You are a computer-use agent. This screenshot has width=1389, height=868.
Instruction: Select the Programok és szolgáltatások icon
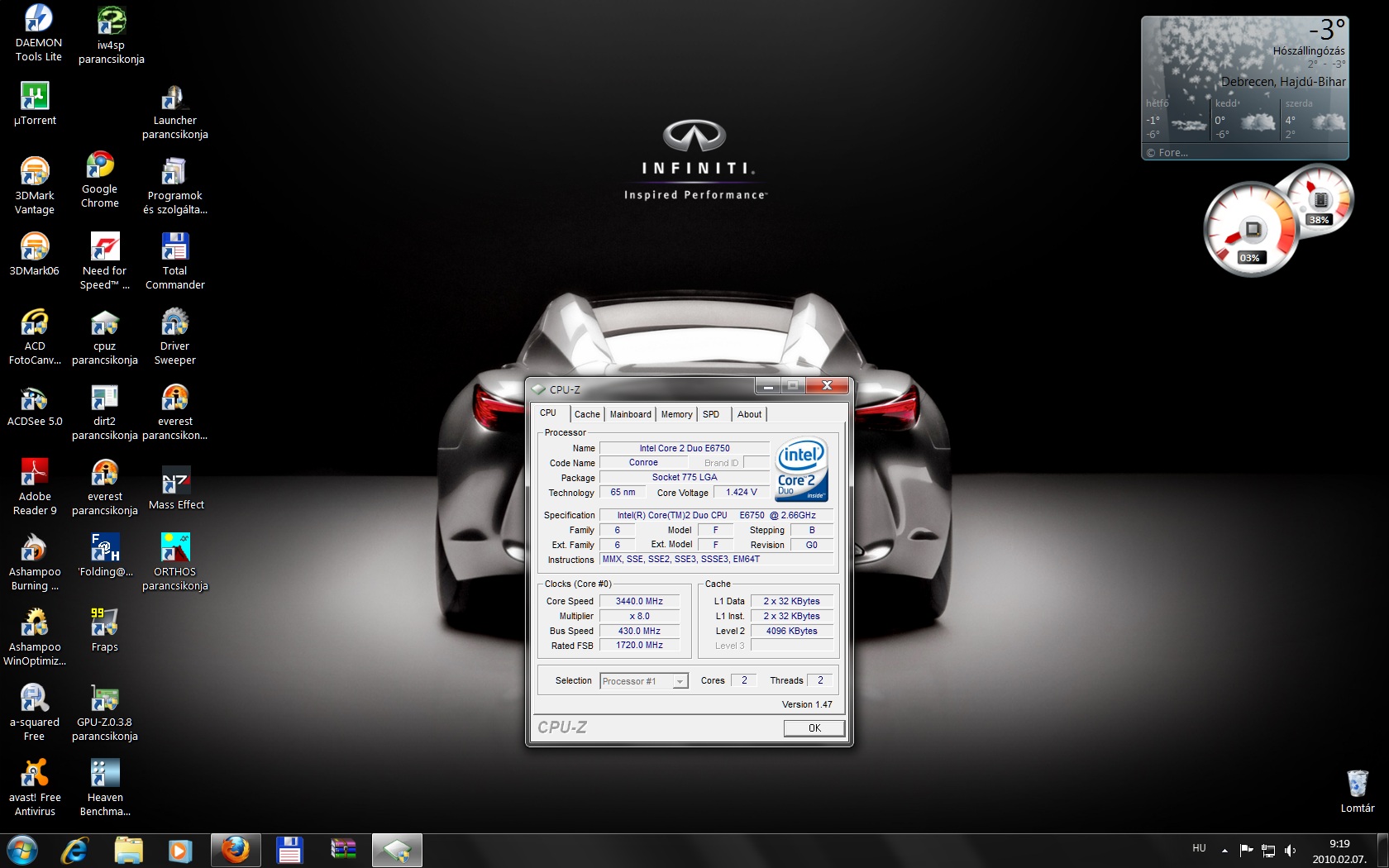click(x=174, y=186)
